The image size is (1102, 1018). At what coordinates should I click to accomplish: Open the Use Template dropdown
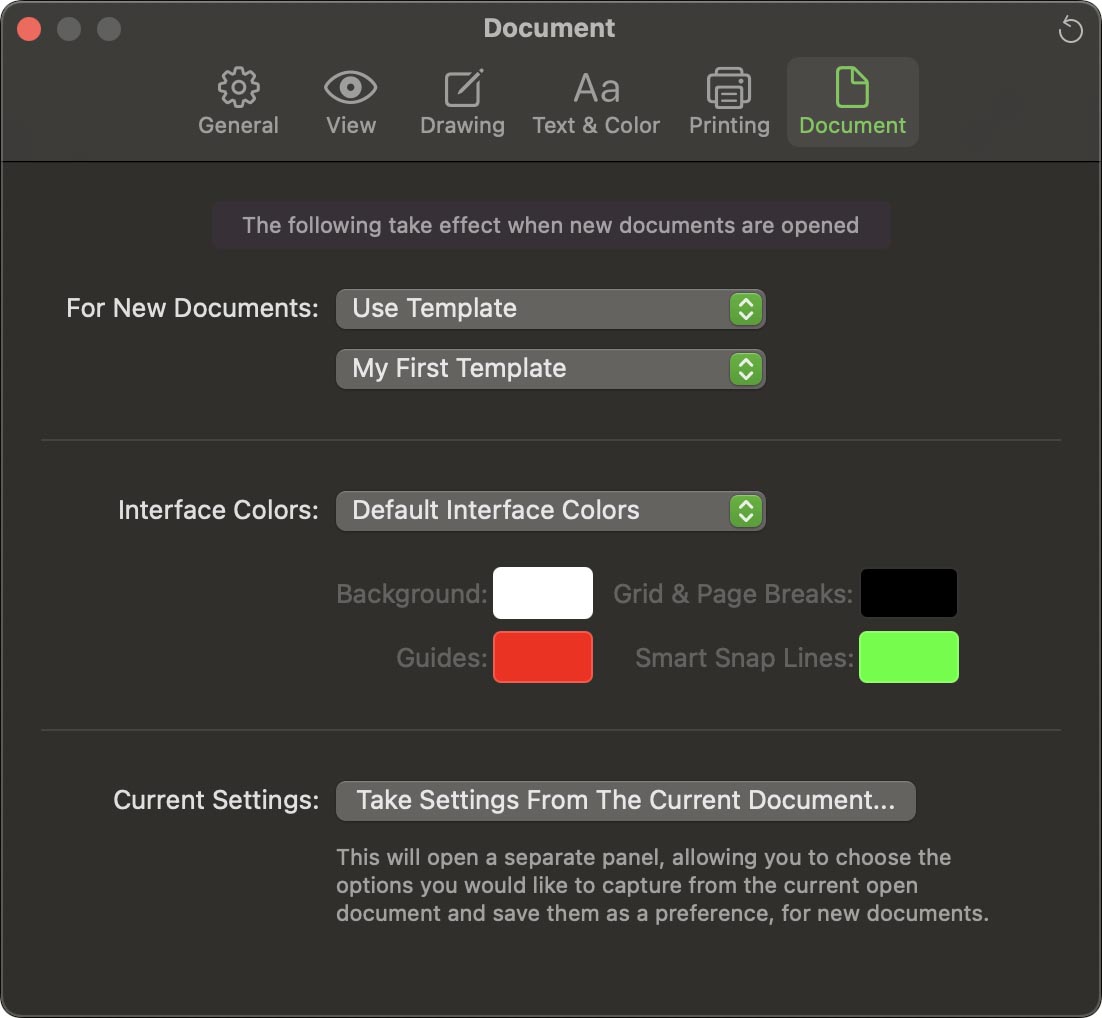550,309
